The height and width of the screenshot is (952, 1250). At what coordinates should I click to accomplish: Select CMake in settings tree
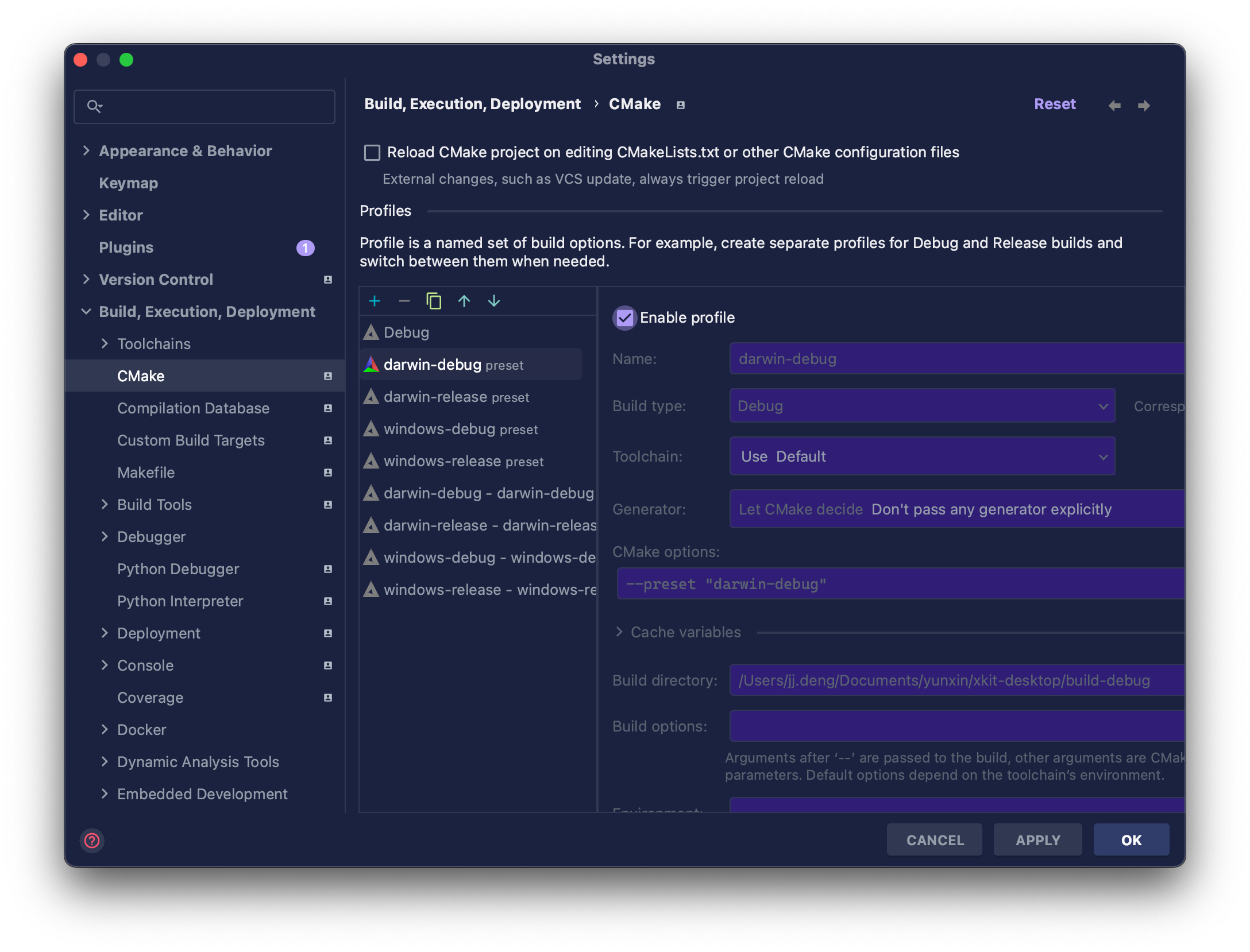click(205, 376)
